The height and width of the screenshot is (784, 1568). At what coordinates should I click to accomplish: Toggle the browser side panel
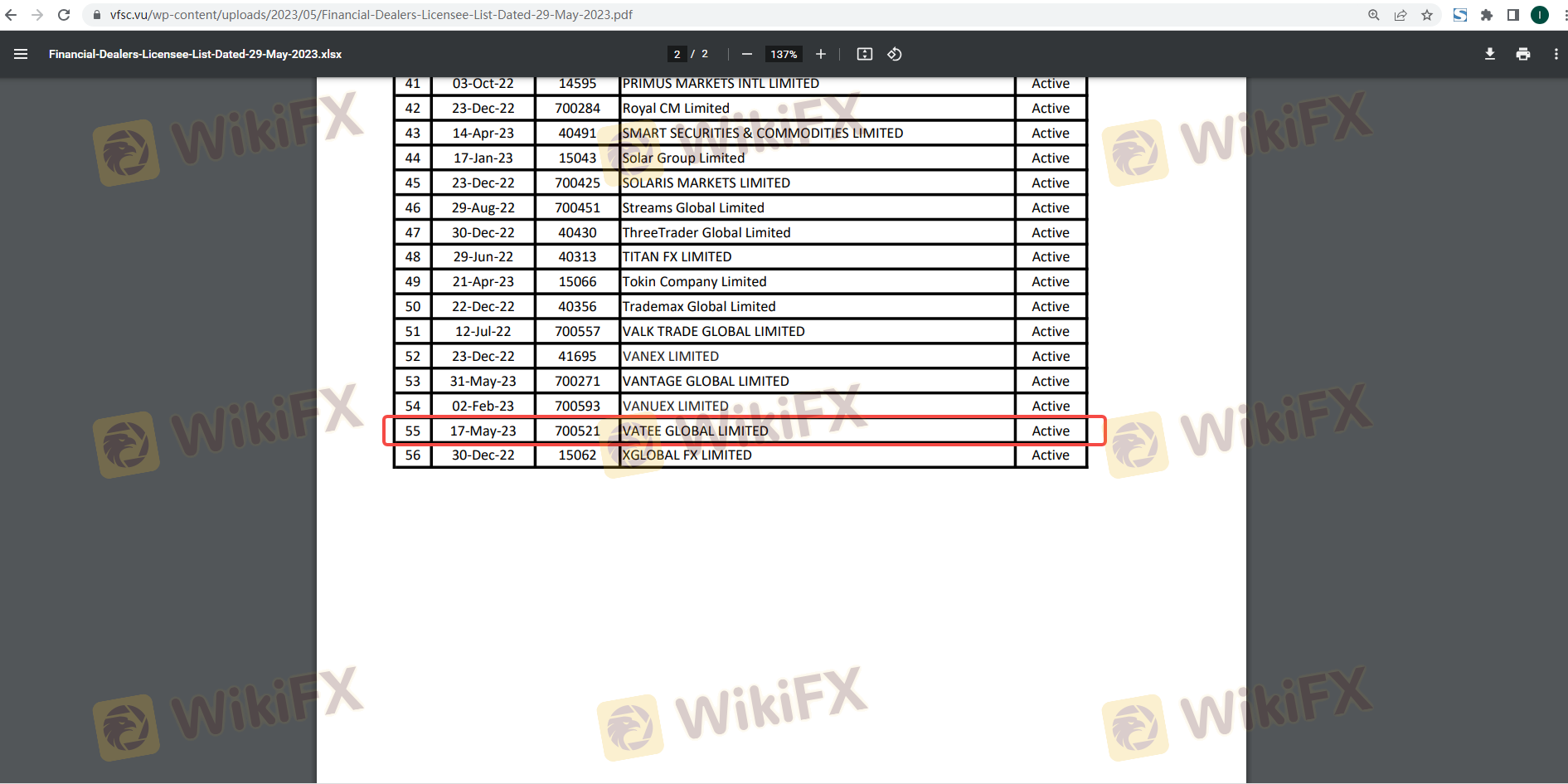(1513, 15)
